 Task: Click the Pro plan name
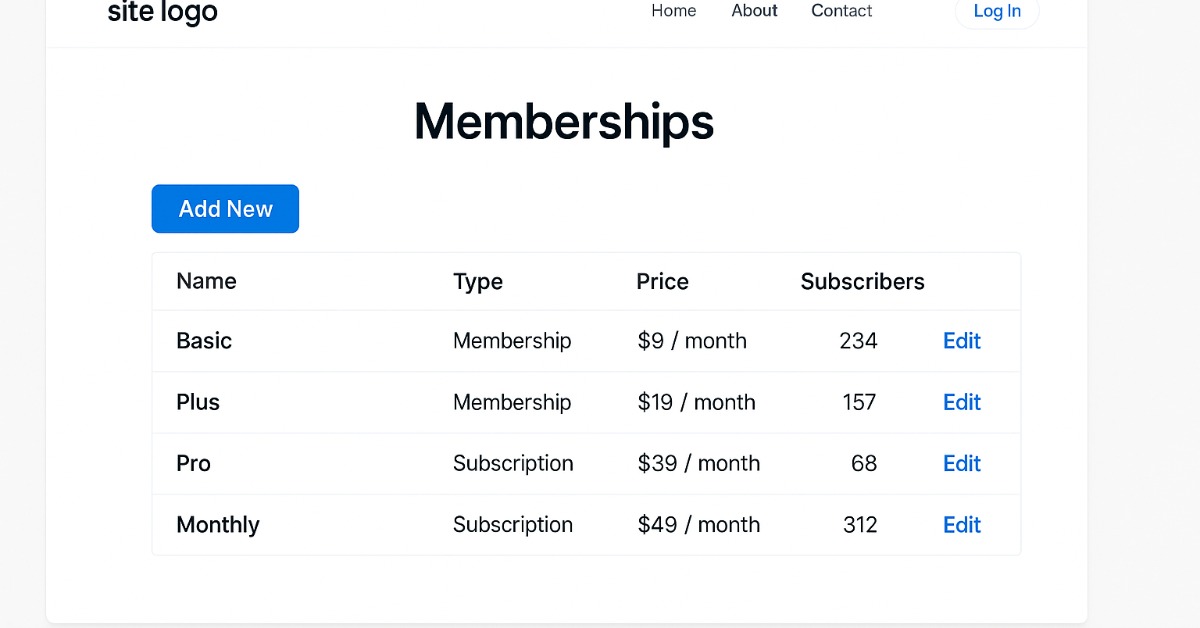coord(193,463)
